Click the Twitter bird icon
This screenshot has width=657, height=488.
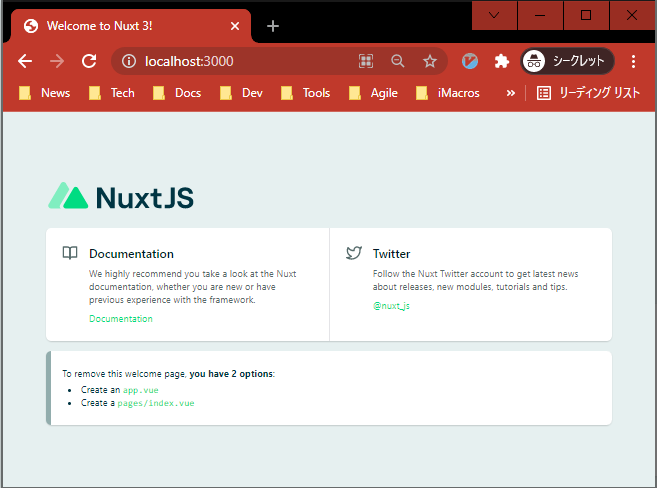pyautogui.click(x=354, y=253)
